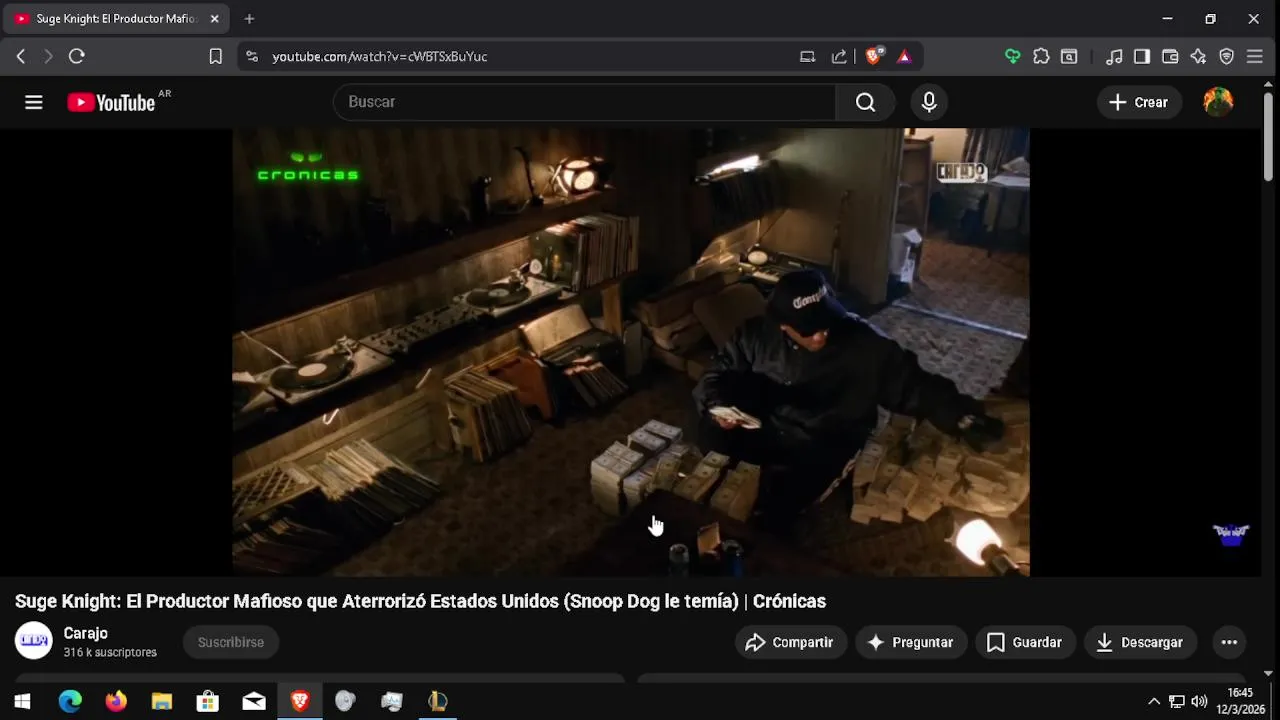Go back in browser history
Image resolution: width=1280 pixels, height=720 pixels.
[21, 56]
